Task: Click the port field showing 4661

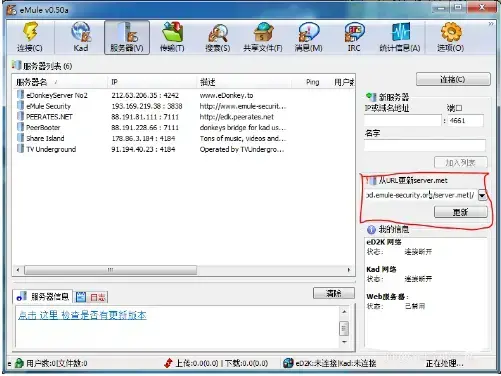Action: 465,120
